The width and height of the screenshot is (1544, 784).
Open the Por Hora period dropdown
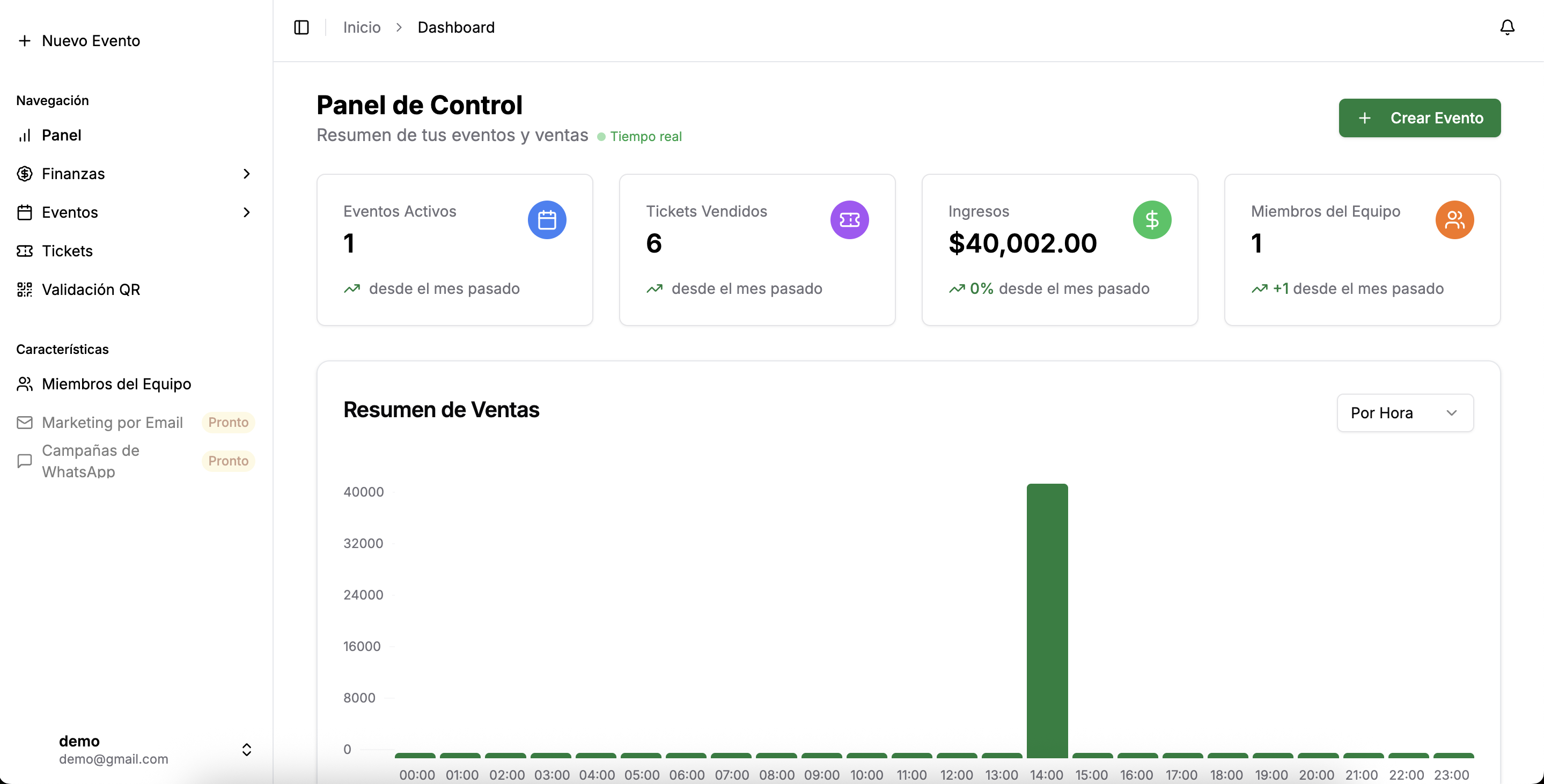tap(1405, 413)
